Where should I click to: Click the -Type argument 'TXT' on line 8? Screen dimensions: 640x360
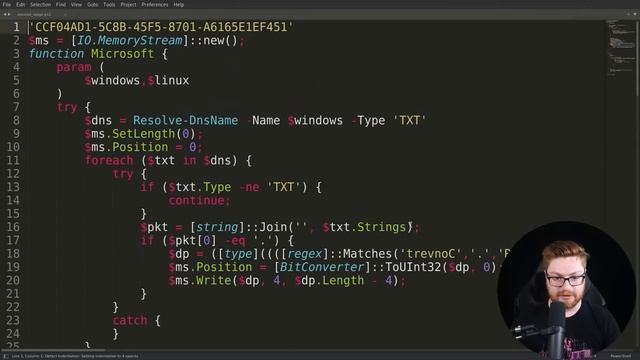(409, 120)
